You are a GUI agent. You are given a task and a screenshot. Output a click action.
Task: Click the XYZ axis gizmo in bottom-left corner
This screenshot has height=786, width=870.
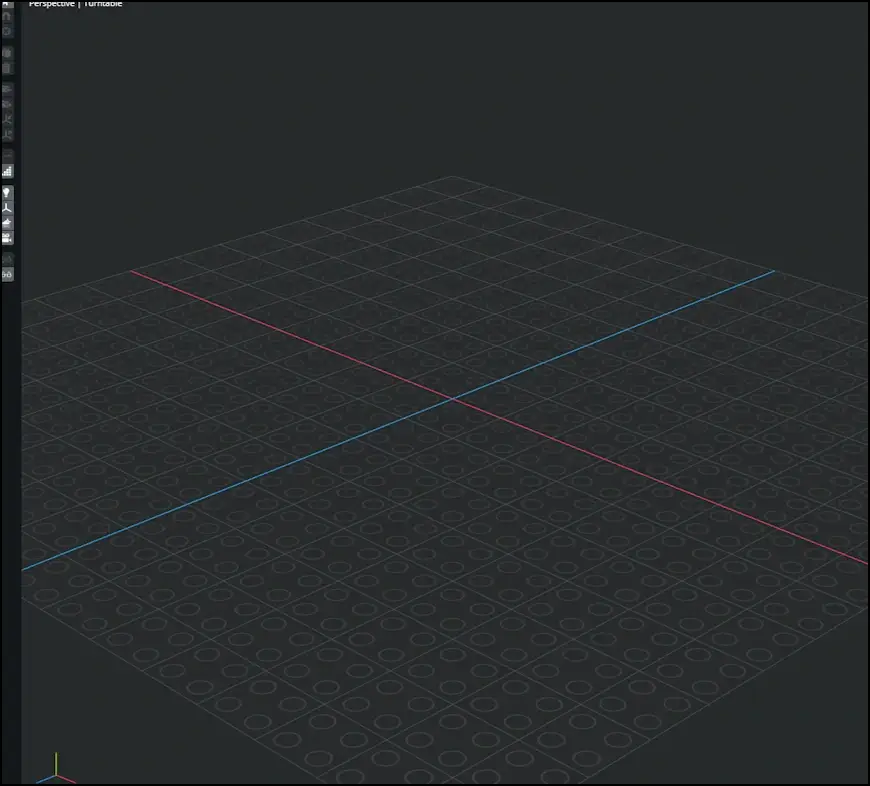(52, 772)
